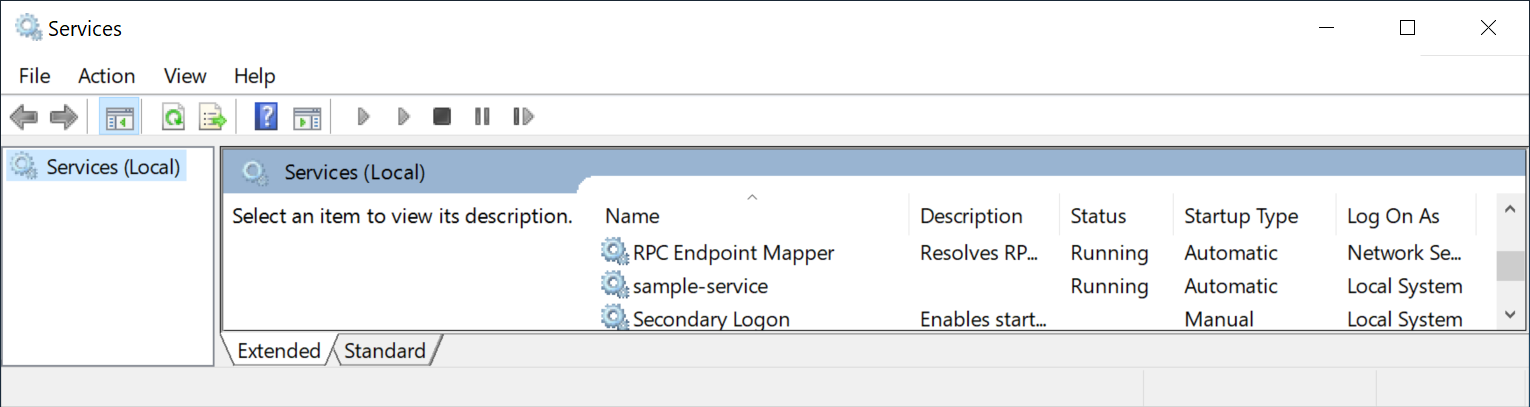Click the Export List icon
Viewport: 1530px width, 407px height.
(x=212, y=117)
